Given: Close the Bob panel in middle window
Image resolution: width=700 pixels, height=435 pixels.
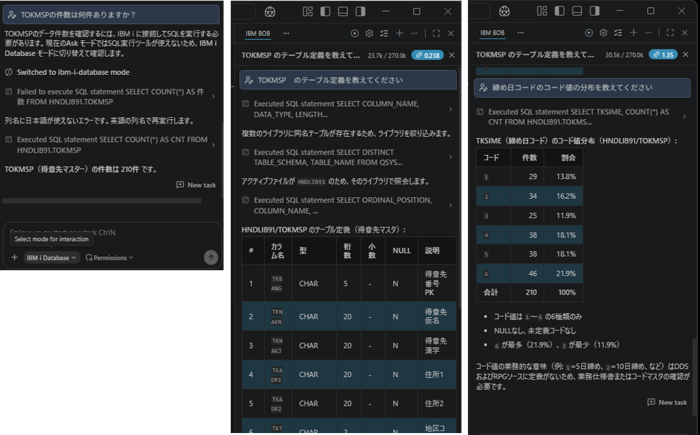Looking at the screenshot, I should point(451,33).
